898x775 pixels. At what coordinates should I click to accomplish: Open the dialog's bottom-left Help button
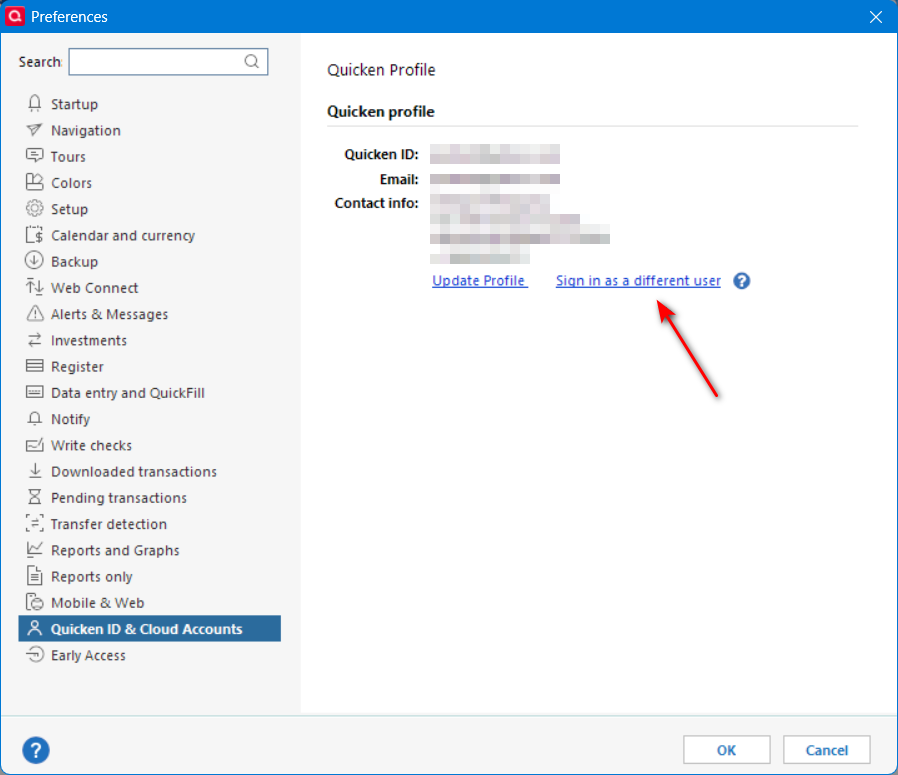coord(36,750)
